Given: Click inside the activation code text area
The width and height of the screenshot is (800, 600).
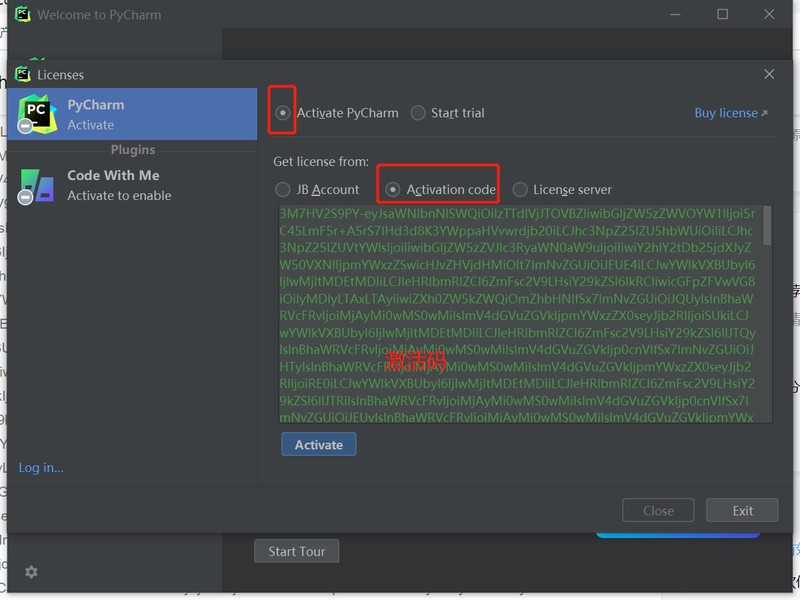Looking at the screenshot, I should click(520, 314).
